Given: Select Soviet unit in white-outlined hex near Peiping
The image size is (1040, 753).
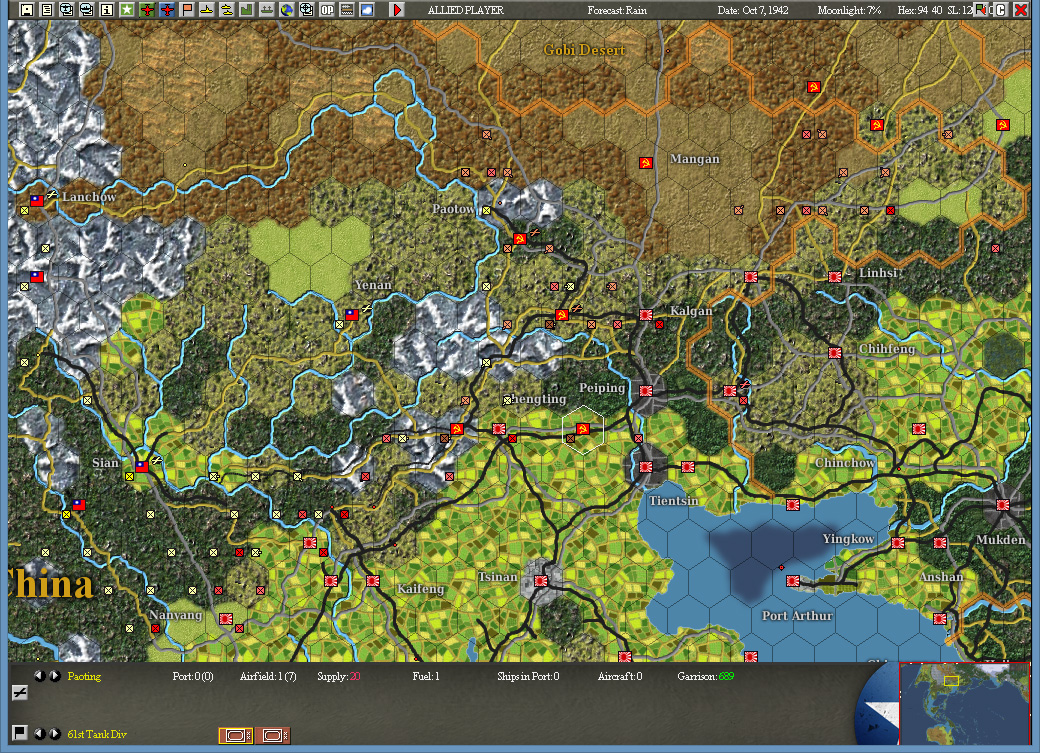Looking at the screenshot, I should [583, 429].
